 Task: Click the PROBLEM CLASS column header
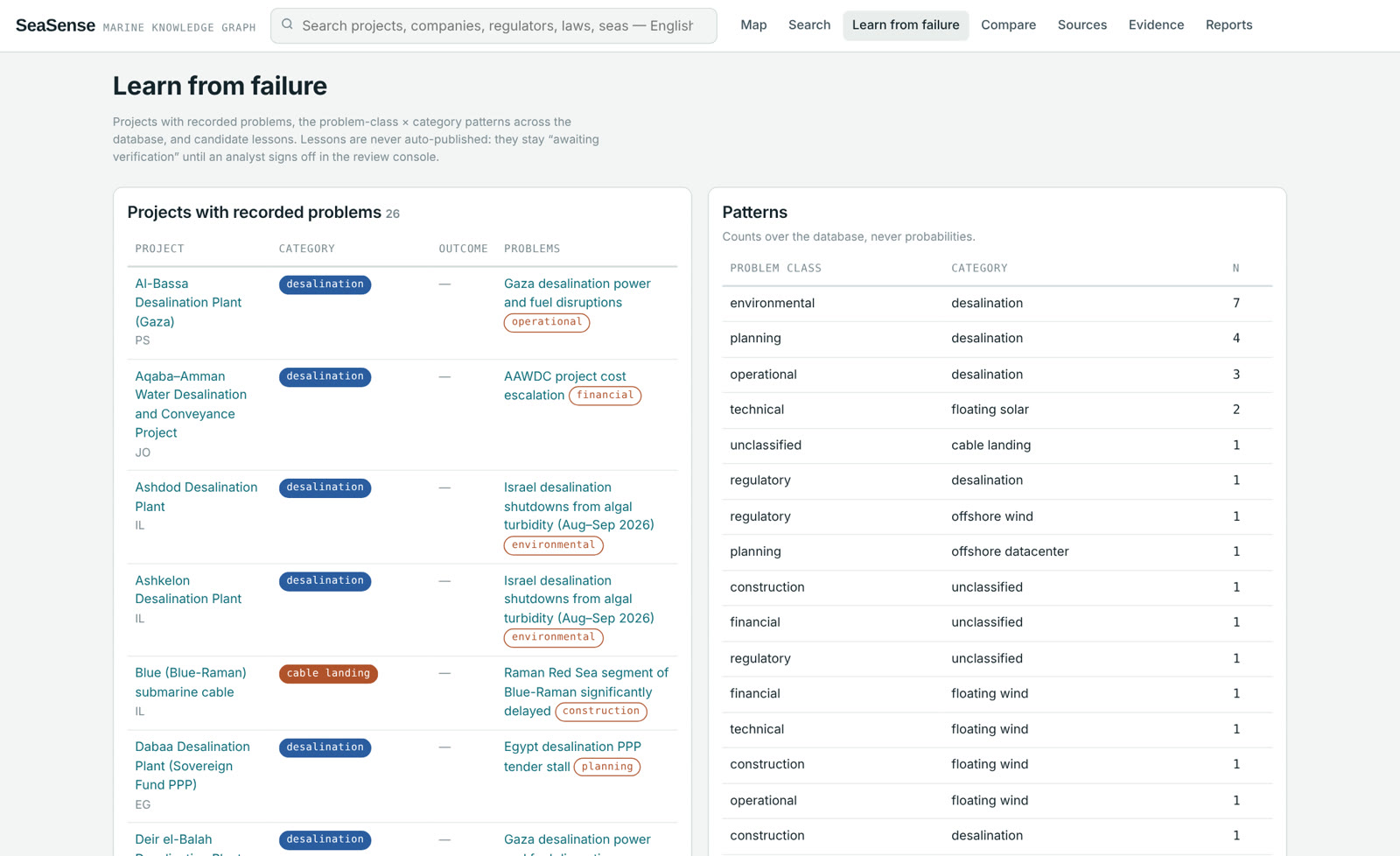pyautogui.click(x=775, y=268)
